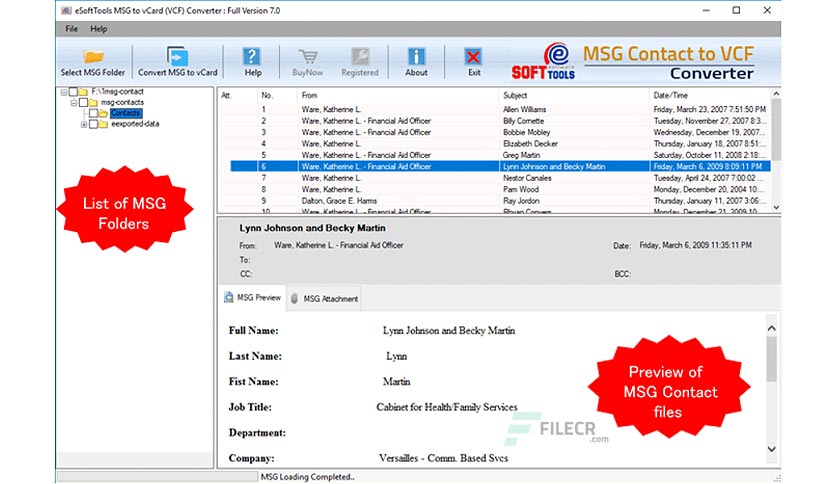Select message row Billy Cornette
The image size is (836, 484).
pyautogui.click(x=494, y=121)
